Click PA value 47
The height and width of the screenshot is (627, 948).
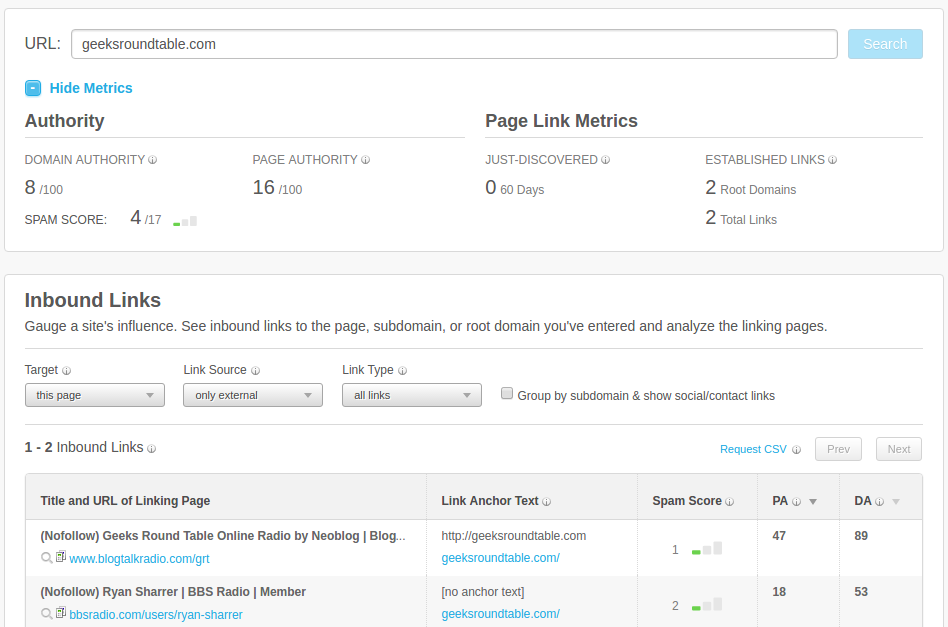(779, 536)
